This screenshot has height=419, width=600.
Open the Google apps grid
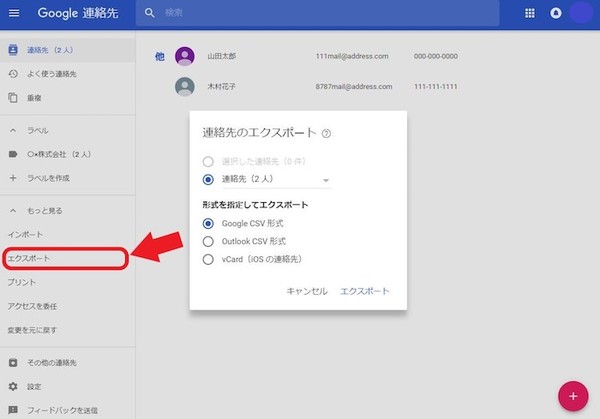(530, 14)
